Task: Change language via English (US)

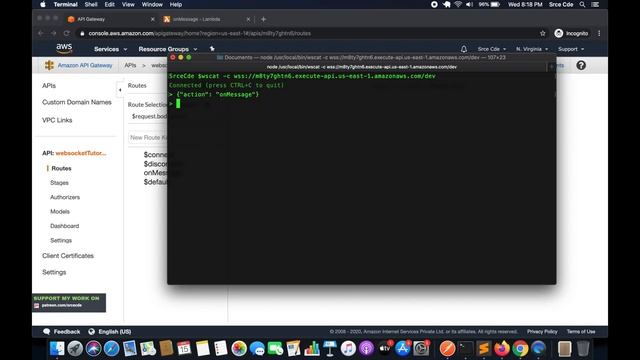Action: coord(110,331)
